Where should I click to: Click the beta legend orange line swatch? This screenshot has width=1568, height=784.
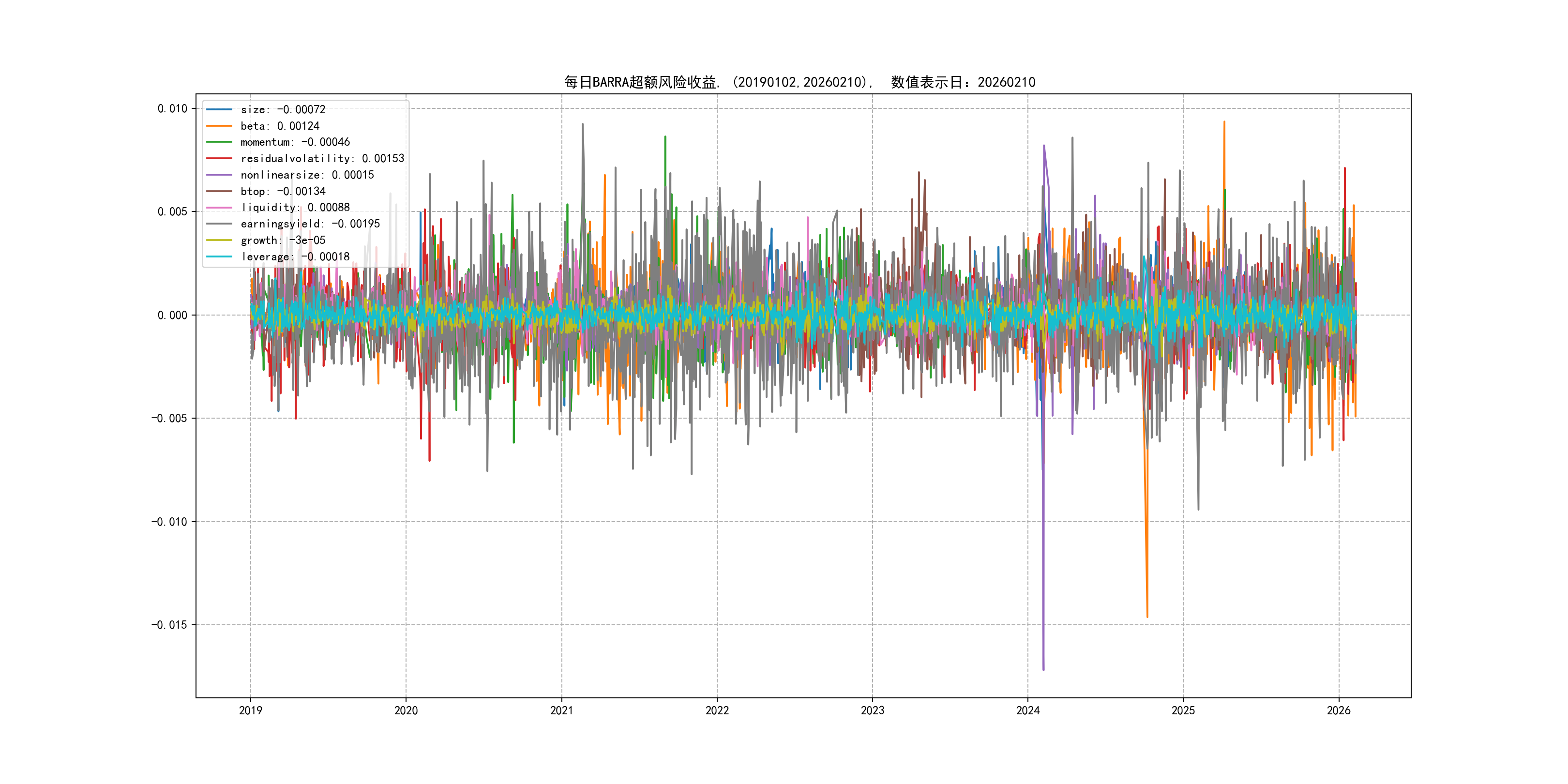[x=219, y=126]
